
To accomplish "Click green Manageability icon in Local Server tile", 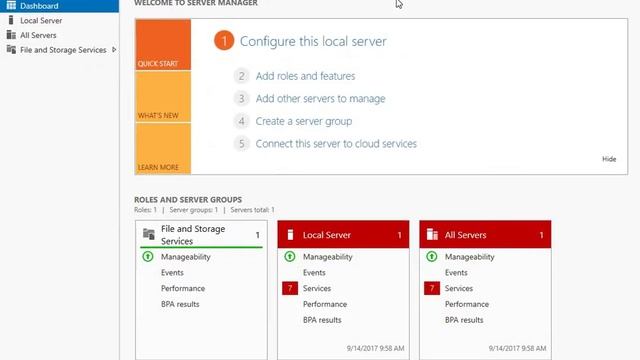I will (290, 256).
